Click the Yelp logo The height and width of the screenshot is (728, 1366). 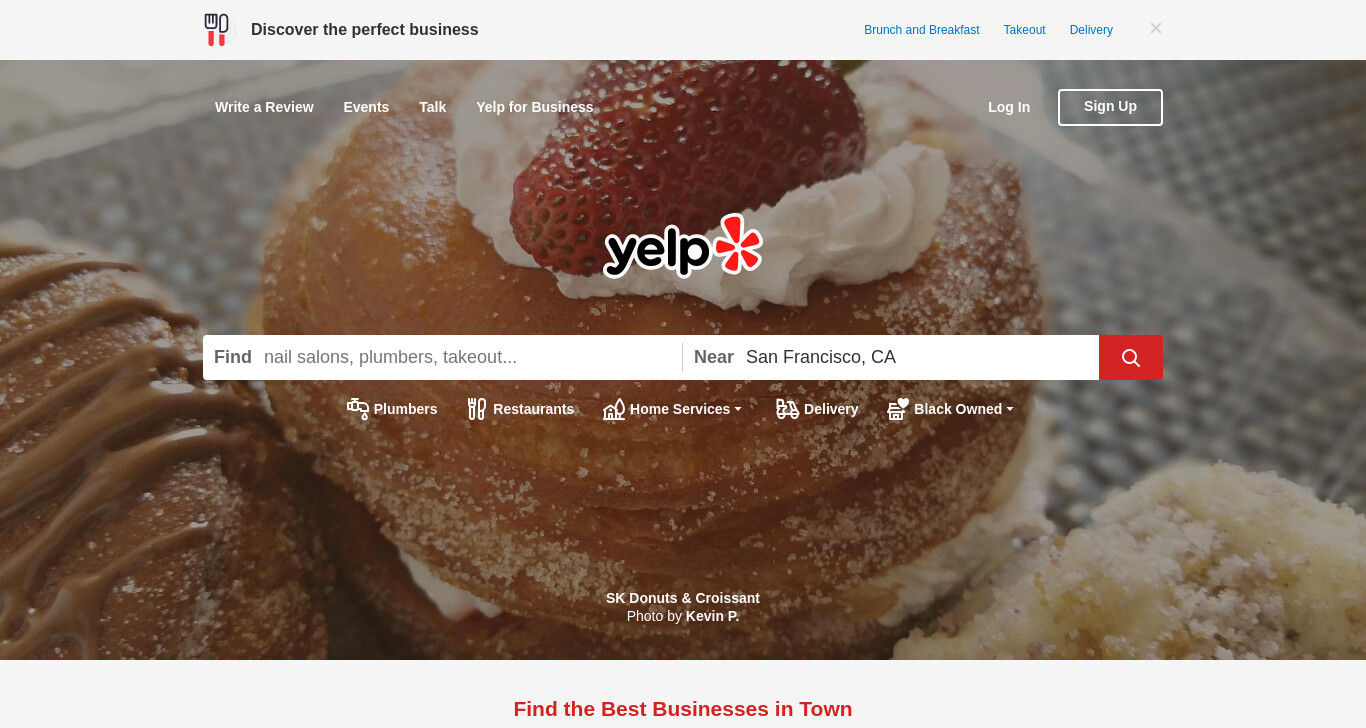tap(683, 245)
